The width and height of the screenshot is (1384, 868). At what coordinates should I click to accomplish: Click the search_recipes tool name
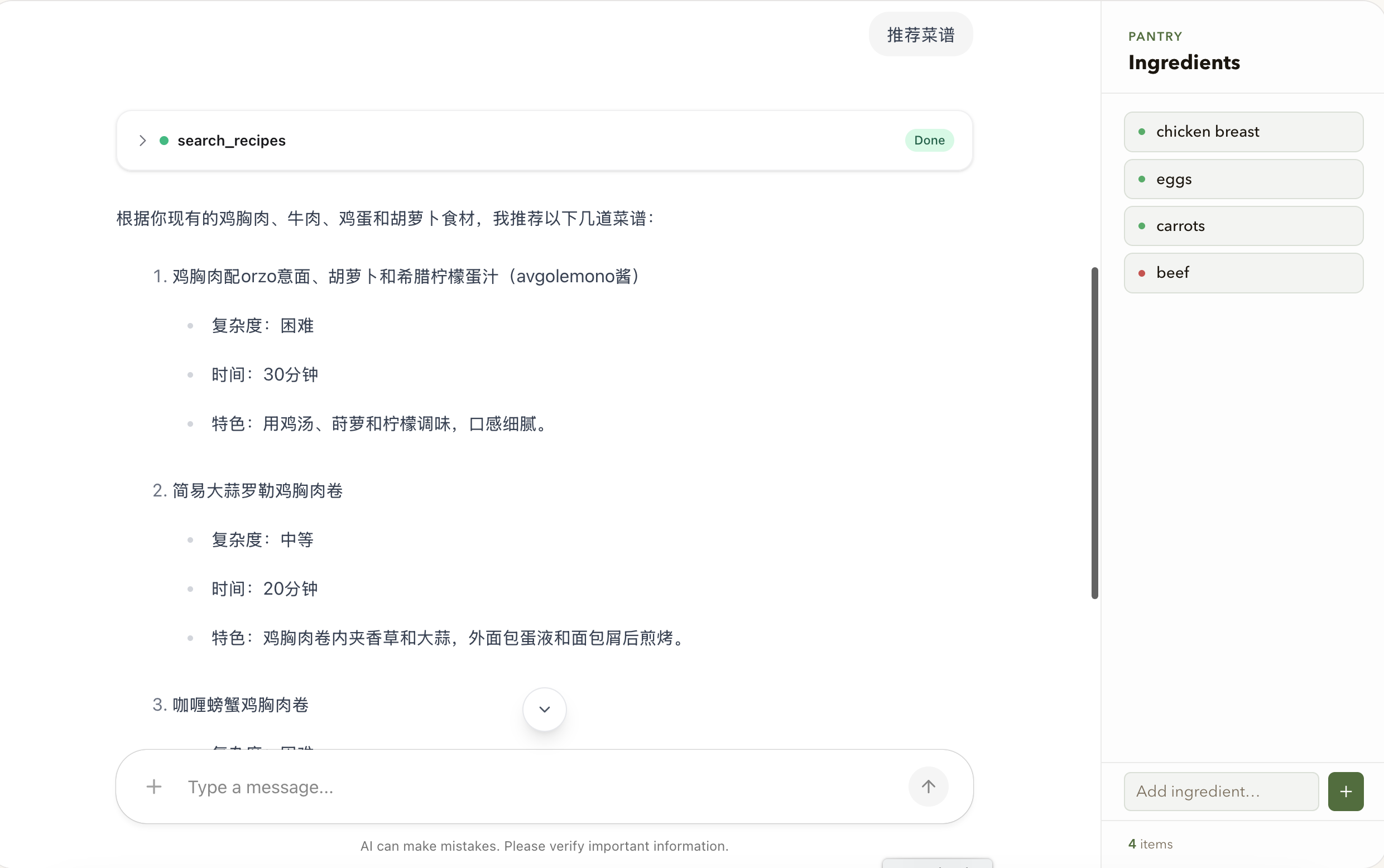click(232, 141)
